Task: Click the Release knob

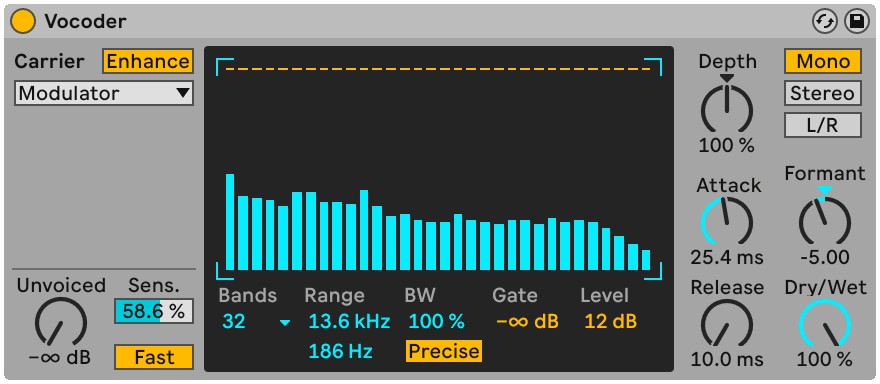Action: (727, 324)
